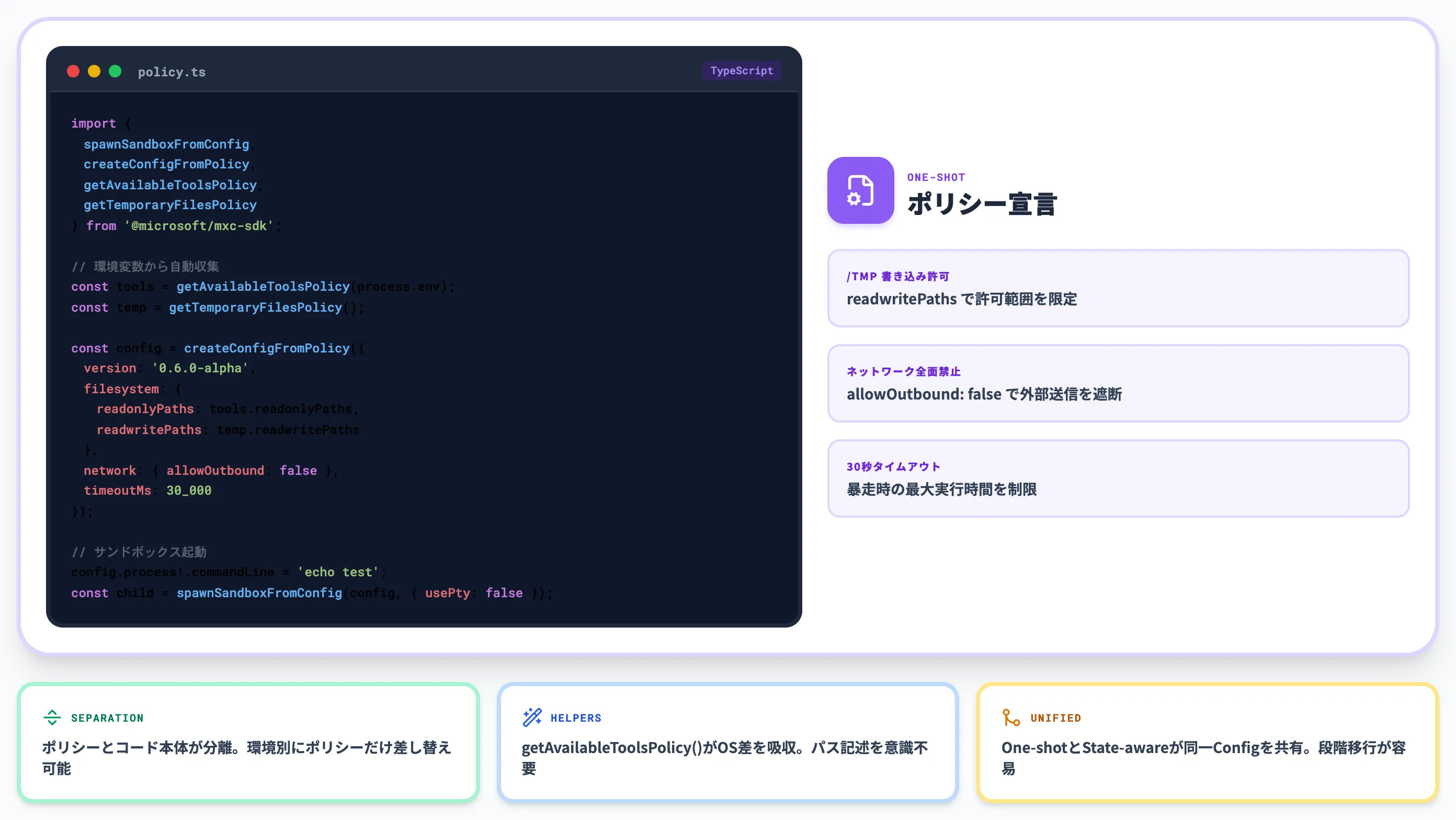1456x820 pixels.
Task: Click the Unified branch icon
Action: (x=1011, y=717)
